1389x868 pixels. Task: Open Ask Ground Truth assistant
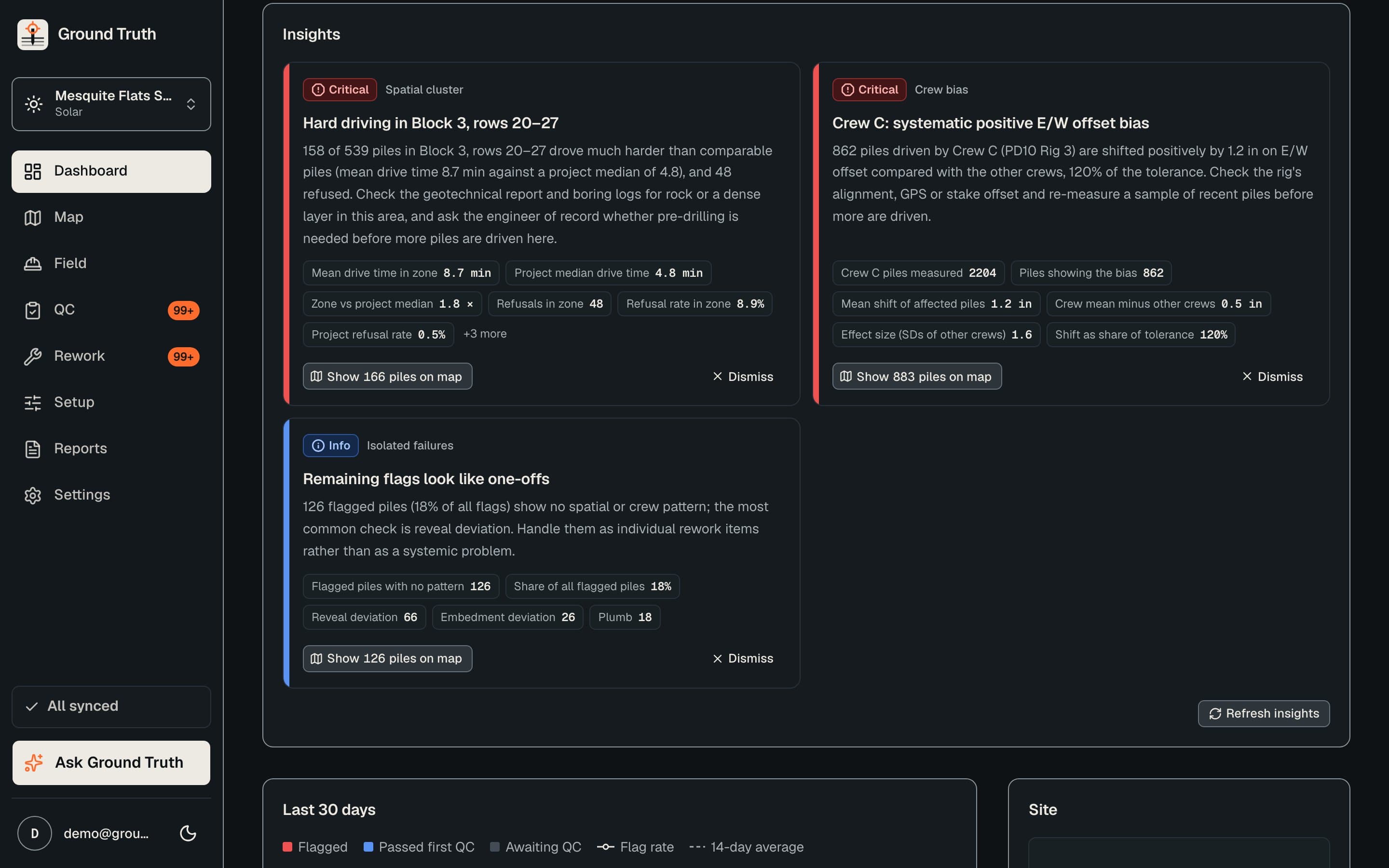(x=111, y=763)
